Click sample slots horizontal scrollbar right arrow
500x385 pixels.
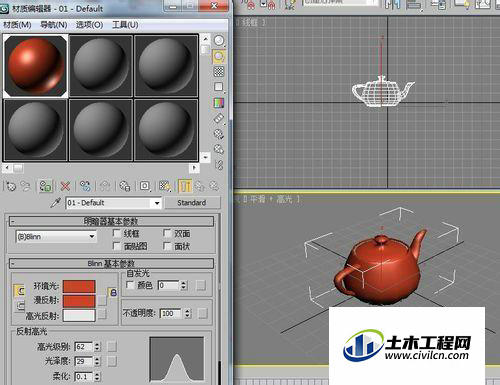194,168
